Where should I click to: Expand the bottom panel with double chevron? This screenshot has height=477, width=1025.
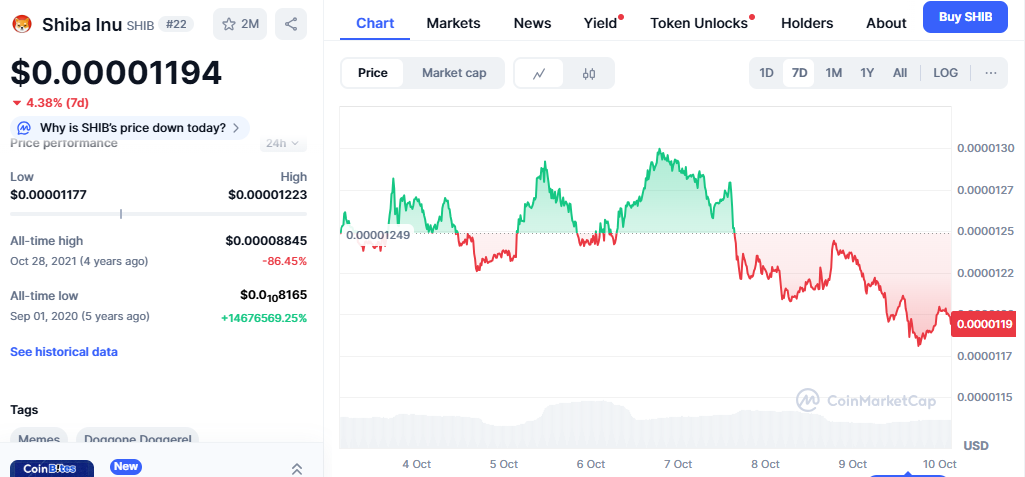297,468
